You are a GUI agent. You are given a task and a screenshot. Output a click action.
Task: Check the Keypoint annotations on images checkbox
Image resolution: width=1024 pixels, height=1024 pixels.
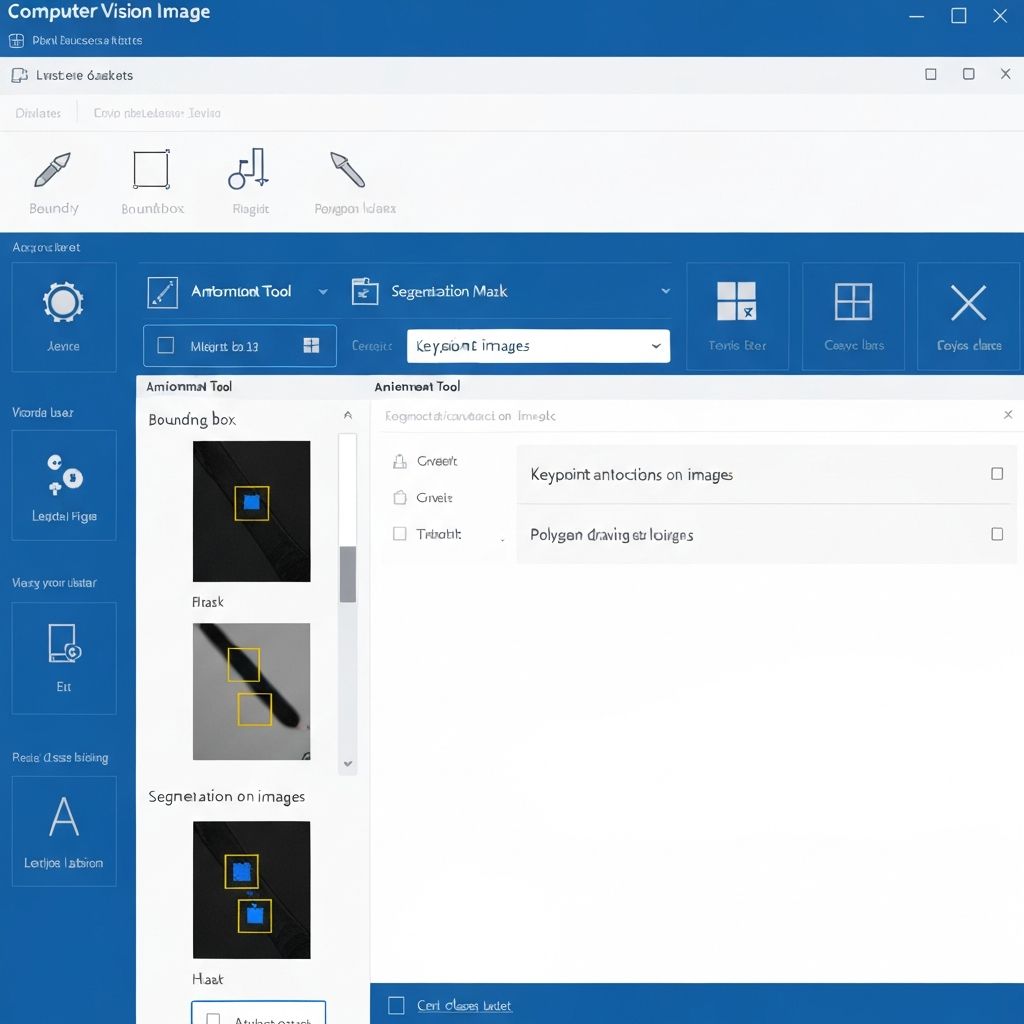coord(997,474)
